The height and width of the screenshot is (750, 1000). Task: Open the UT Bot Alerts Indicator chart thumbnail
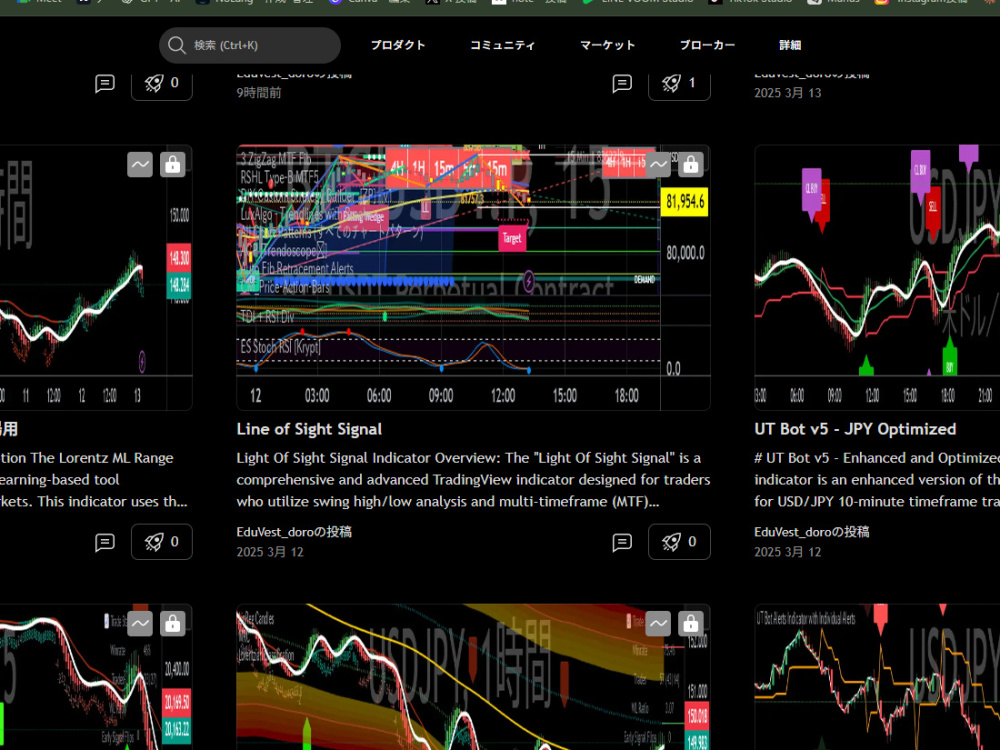click(x=877, y=677)
